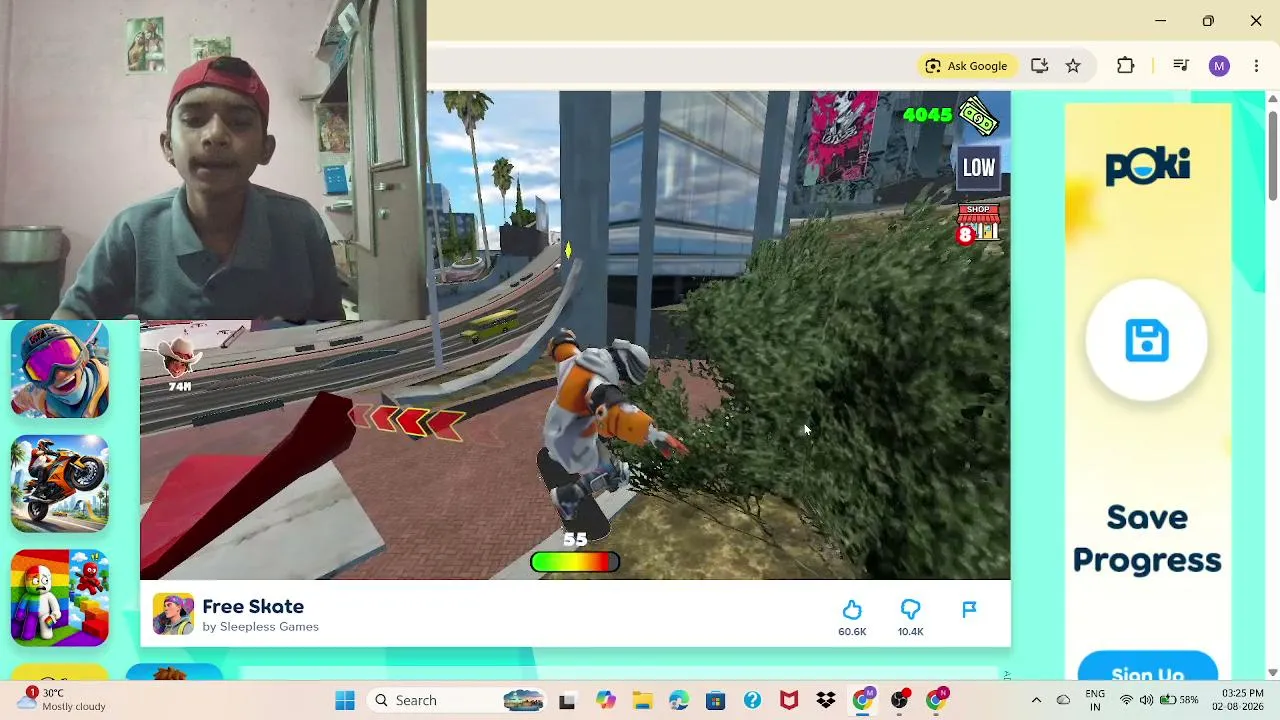Viewport: 1280px width, 720px height.
Task: Open the Chrome three-dot menu
Action: [x=1256, y=66]
